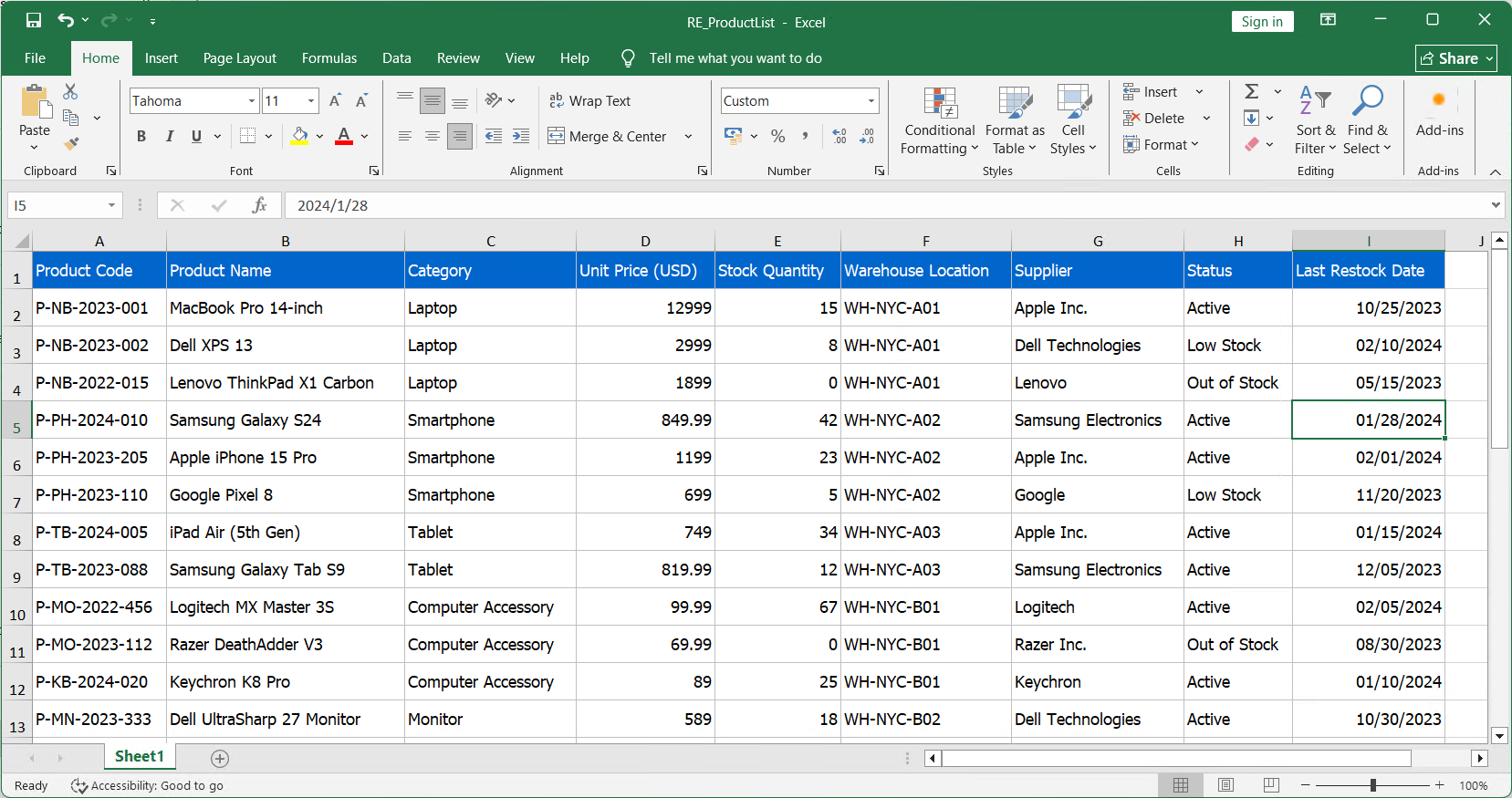Screen dimensions: 1512x798
Task: Increase font size with larger A
Action: click(335, 100)
